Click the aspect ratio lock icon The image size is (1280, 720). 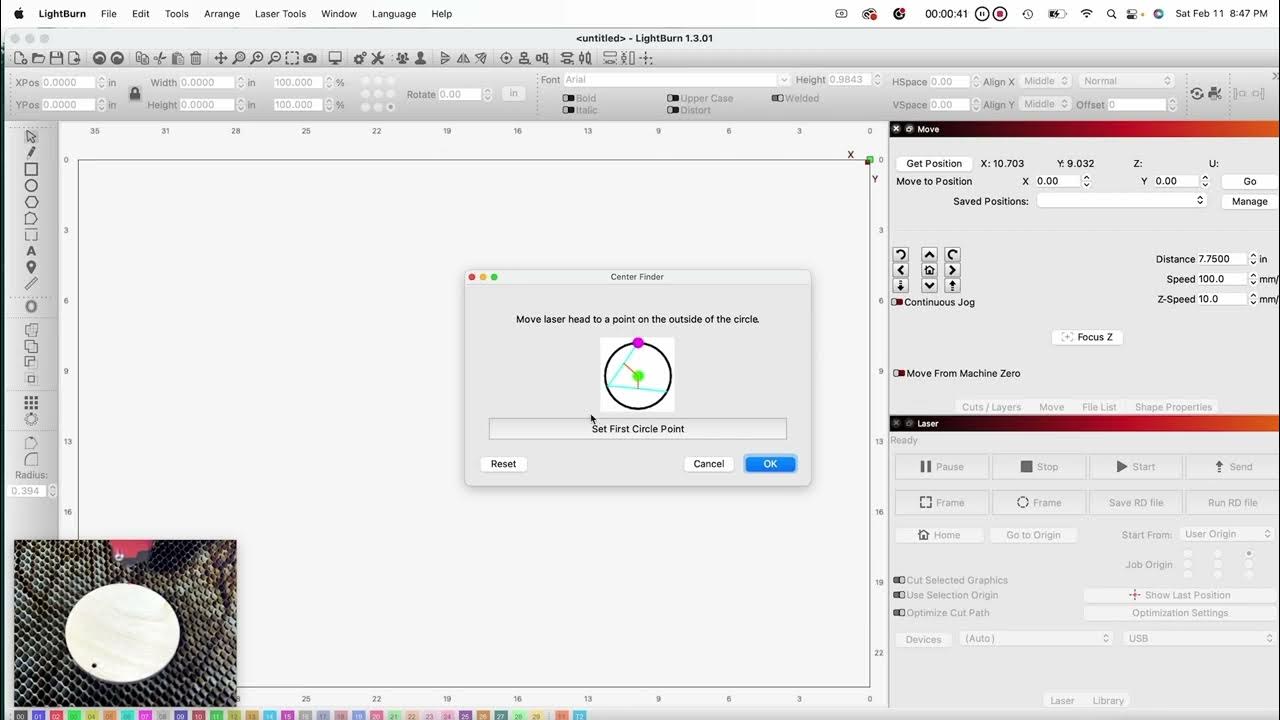click(x=135, y=93)
